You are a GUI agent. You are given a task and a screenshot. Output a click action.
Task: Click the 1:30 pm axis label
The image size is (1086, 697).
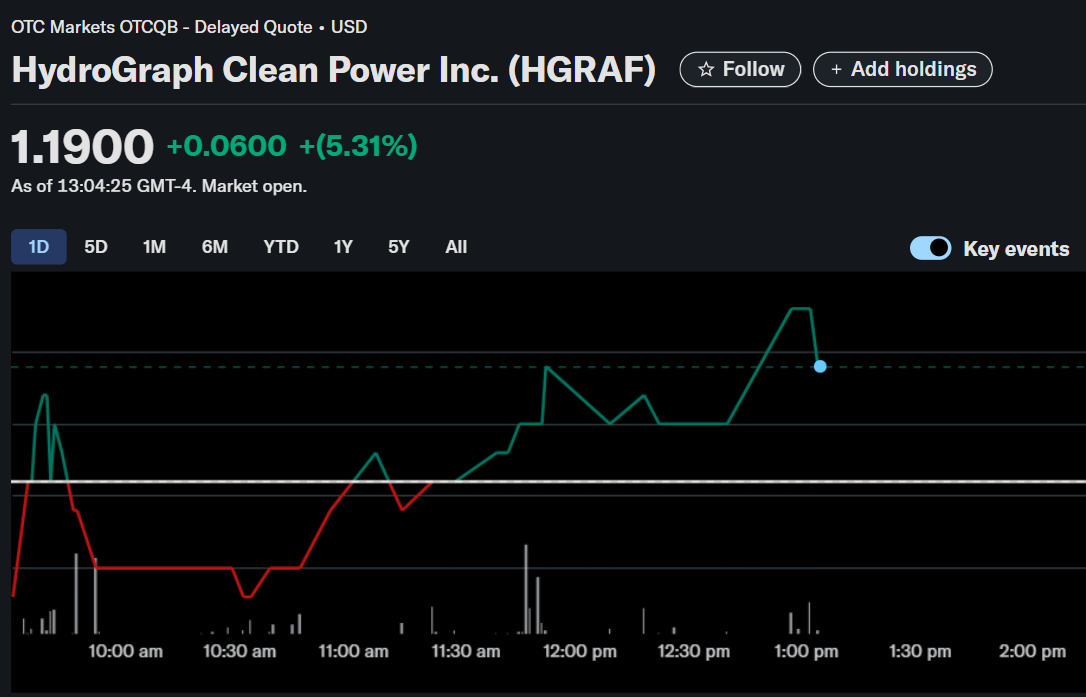920,651
